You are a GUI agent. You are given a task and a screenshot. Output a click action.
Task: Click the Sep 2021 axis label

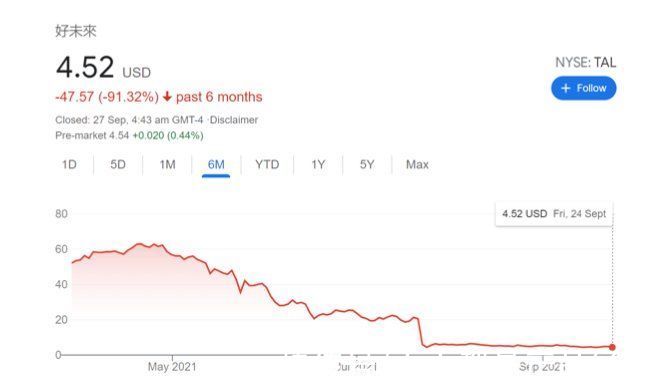542,367
